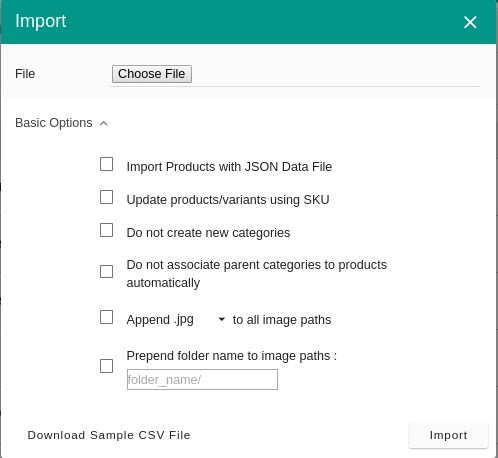Click the 'Do not create new categories' label text
The height and width of the screenshot is (458, 498).
(x=208, y=233)
